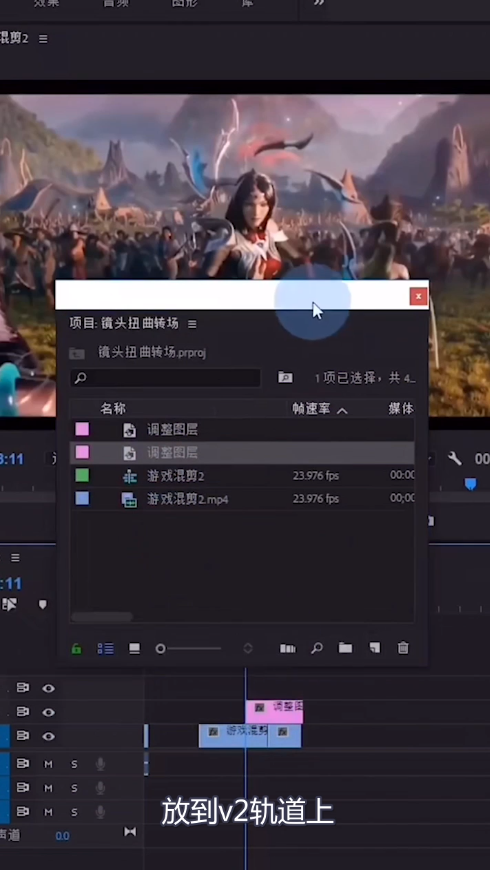Click voice-over microphone on middle audio track
Viewport: 490px width, 870px height.
pos(100,788)
